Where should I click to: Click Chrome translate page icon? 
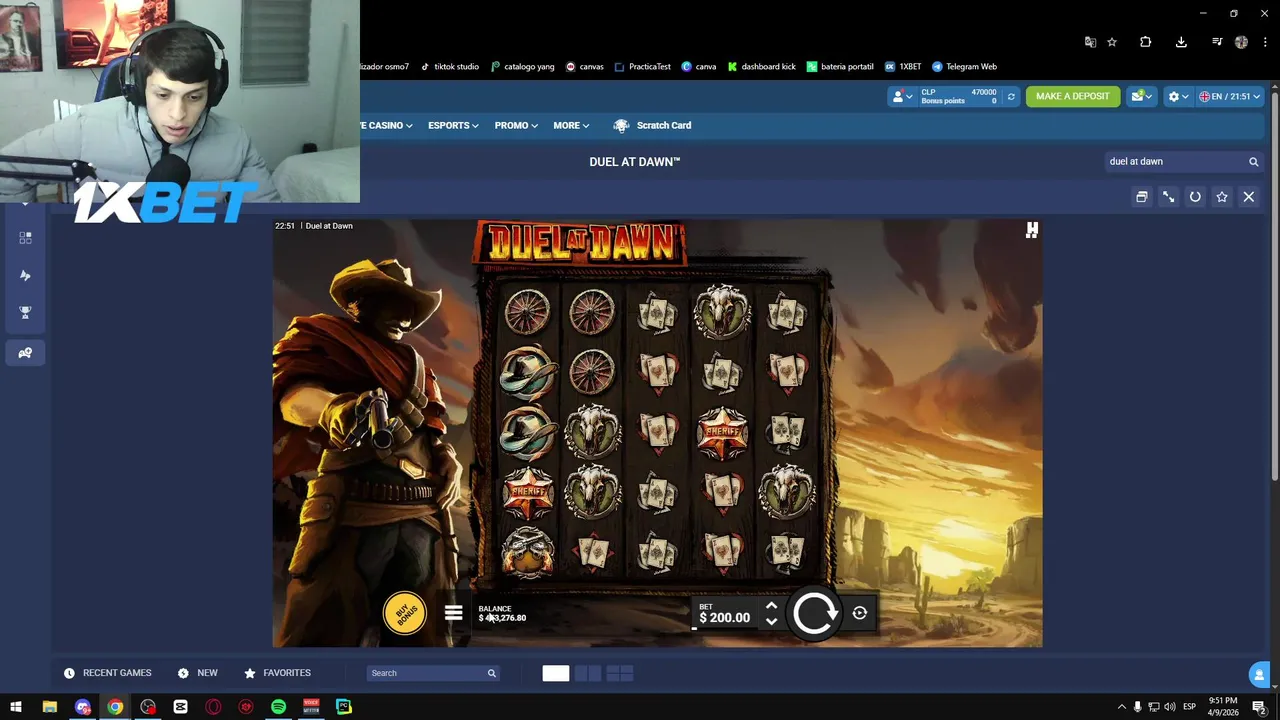[x=1090, y=42]
